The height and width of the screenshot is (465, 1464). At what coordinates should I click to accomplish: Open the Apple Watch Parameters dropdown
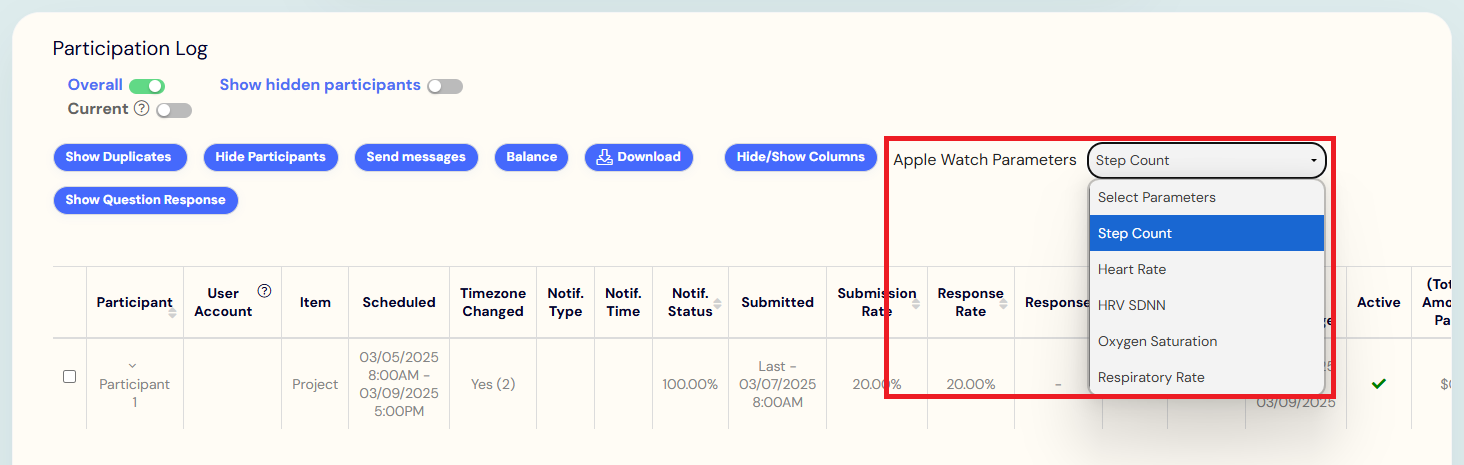(1207, 160)
